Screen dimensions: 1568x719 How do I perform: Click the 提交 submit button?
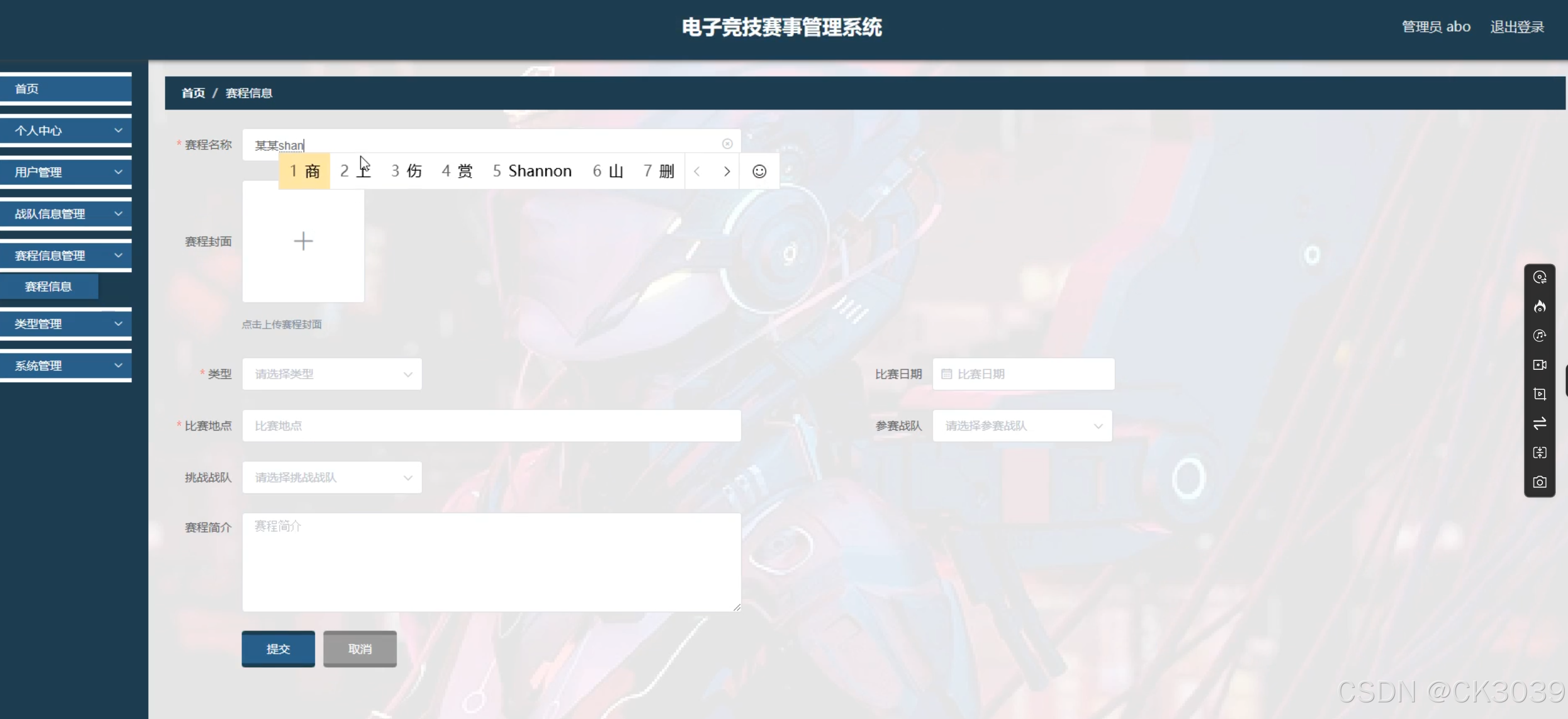pos(278,648)
